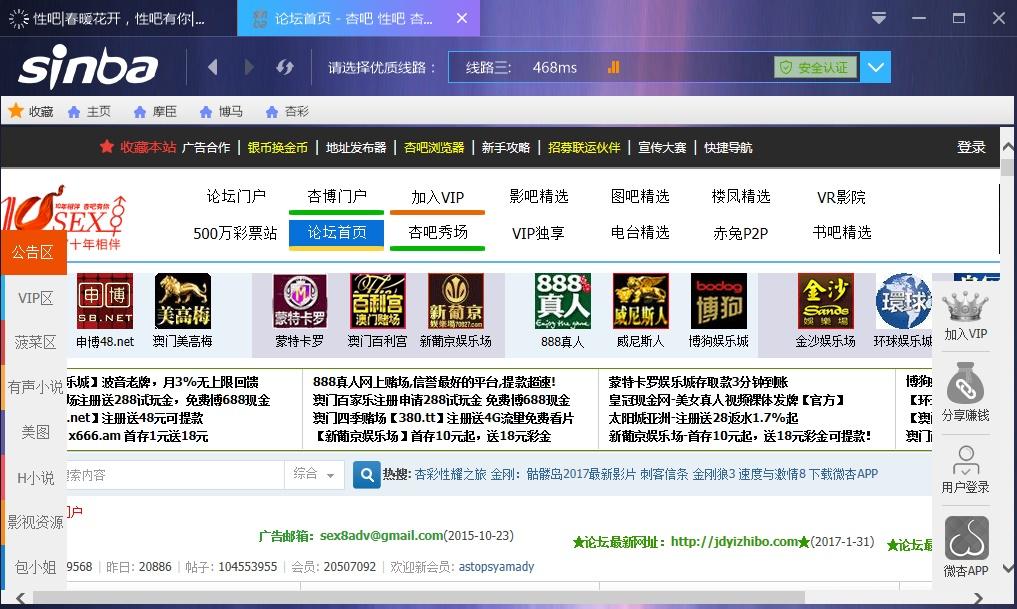
Task: Open the browser menu dropdown triangle in the title bar
Action: tap(879, 18)
